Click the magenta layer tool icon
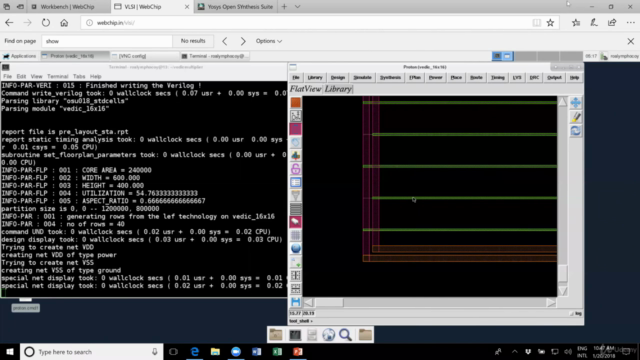The width and height of the screenshot is (640, 360). (x=296, y=129)
